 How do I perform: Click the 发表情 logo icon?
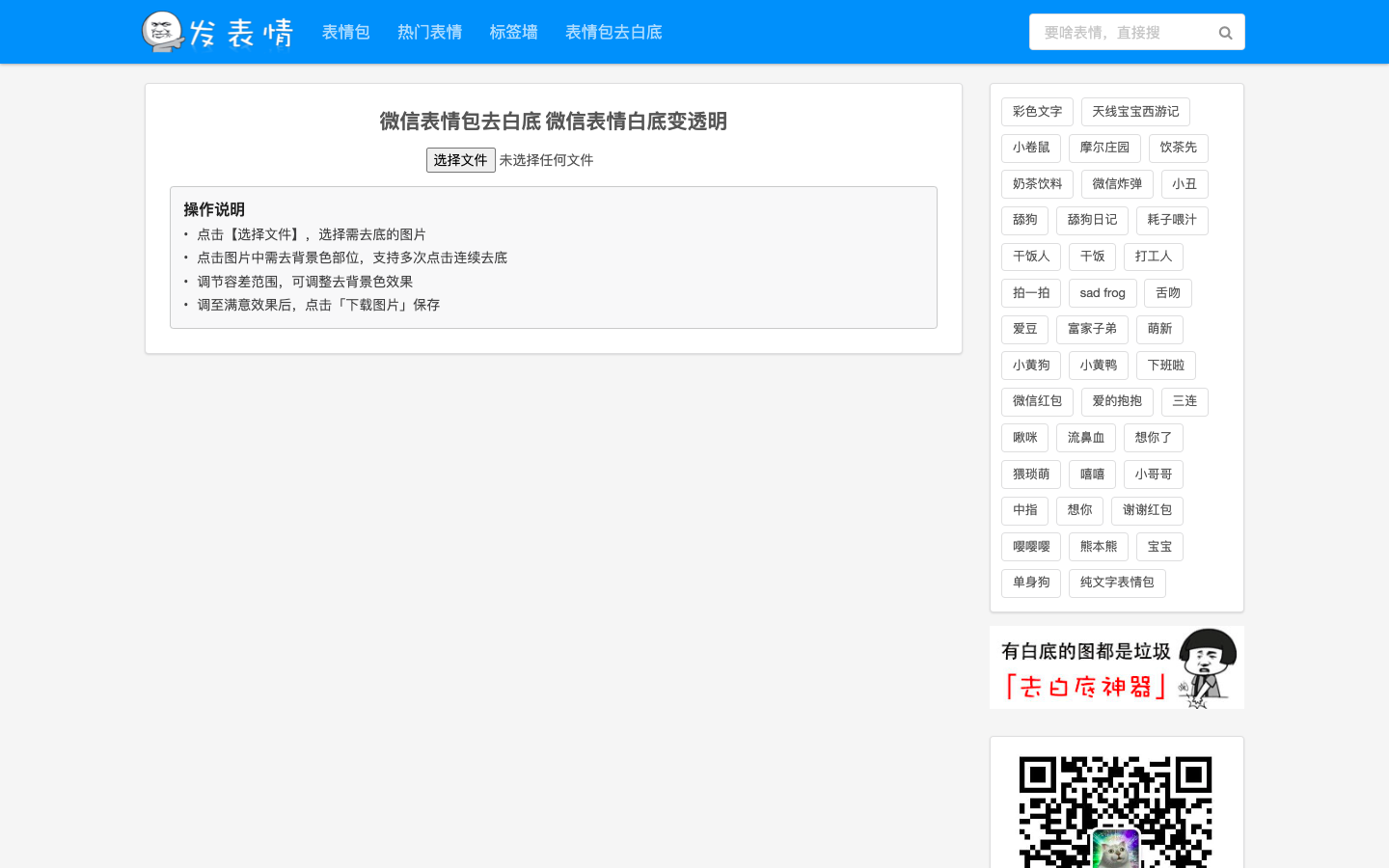click(163, 31)
